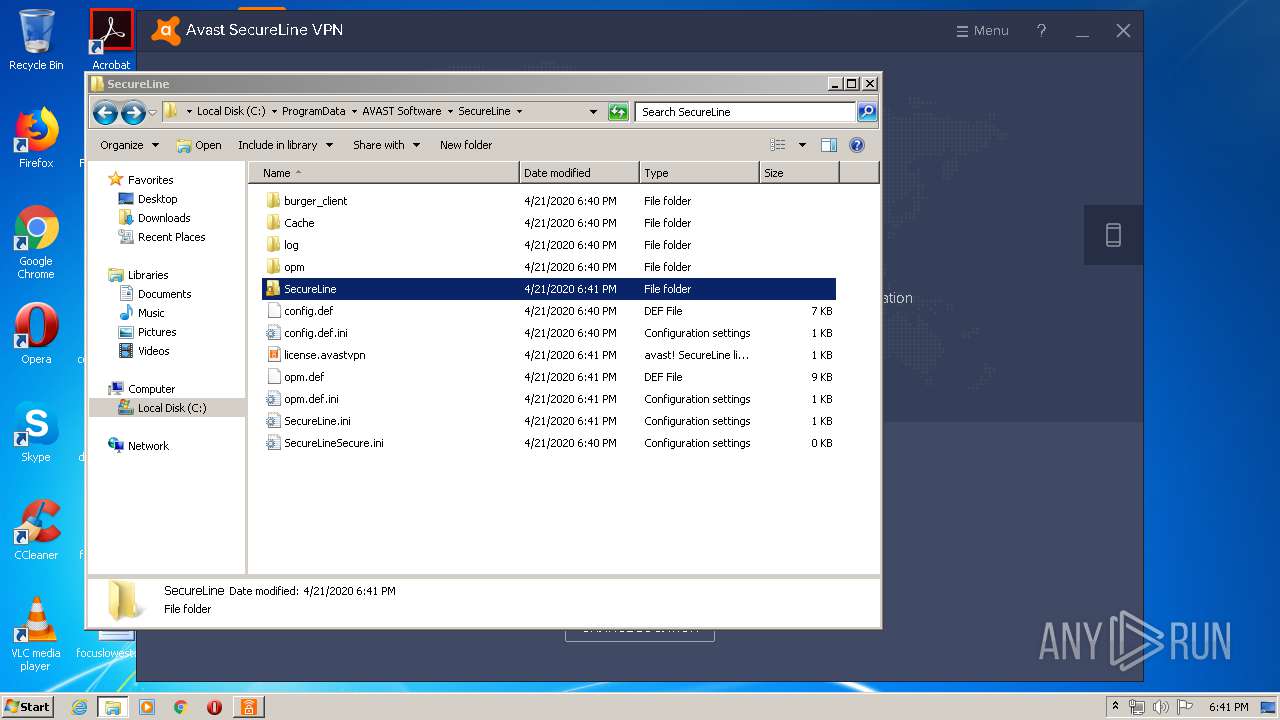Expand ProgramData breadcrumb arrow
The image size is (1280, 720).
point(354,111)
